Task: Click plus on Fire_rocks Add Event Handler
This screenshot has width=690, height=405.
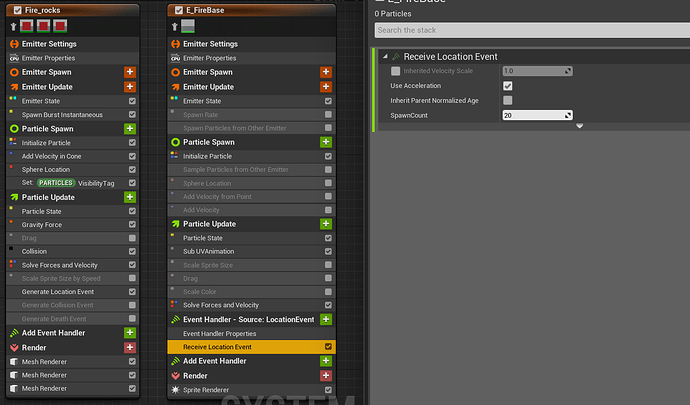Action: 130,333
